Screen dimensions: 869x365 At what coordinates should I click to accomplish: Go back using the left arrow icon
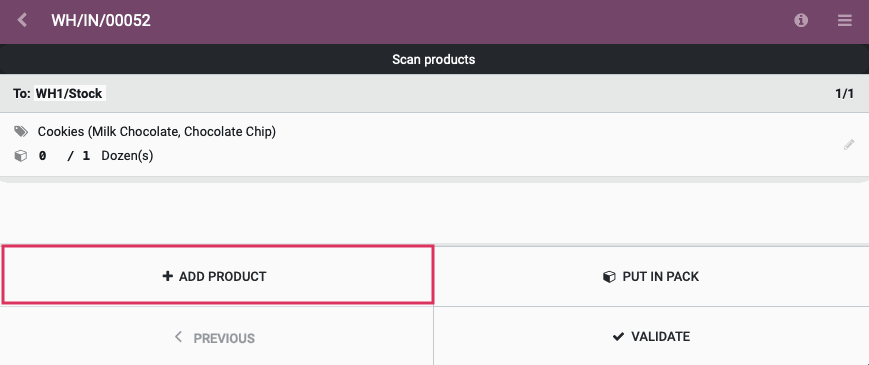click(22, 20)
